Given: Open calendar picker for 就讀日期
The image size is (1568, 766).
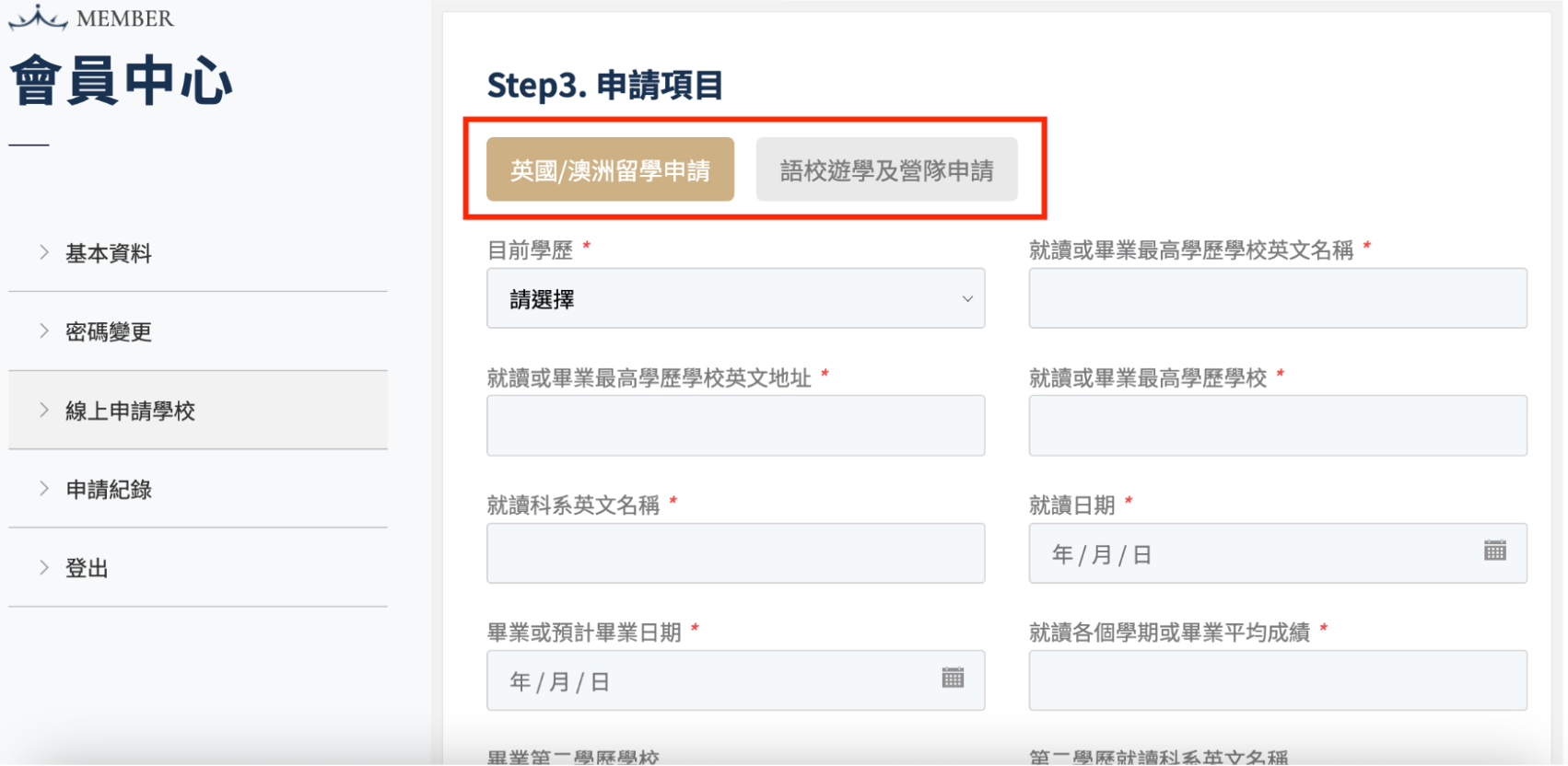Looking at the screenshot, I should 1494,551.
